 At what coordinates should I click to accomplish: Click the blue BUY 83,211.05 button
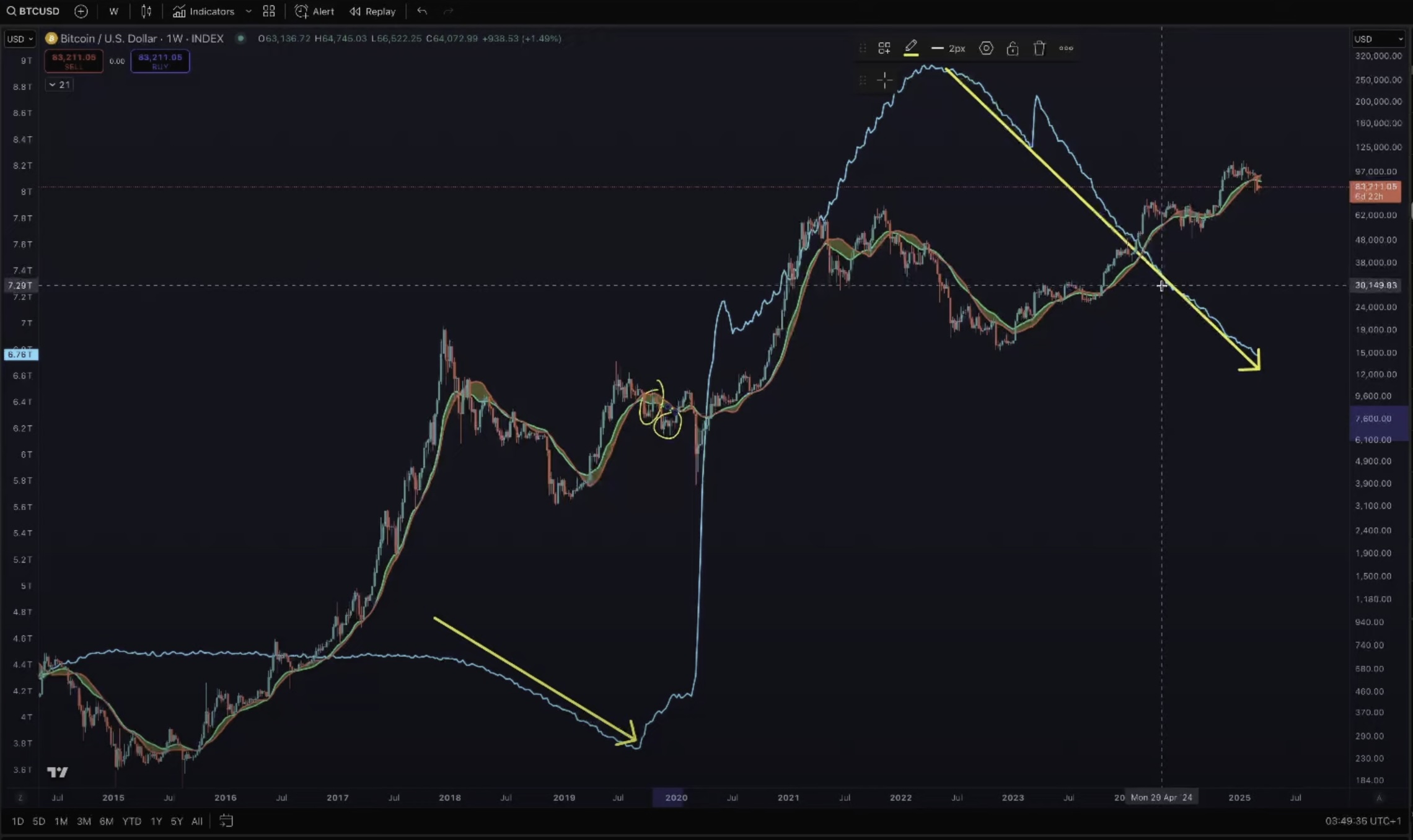(160, 61)
